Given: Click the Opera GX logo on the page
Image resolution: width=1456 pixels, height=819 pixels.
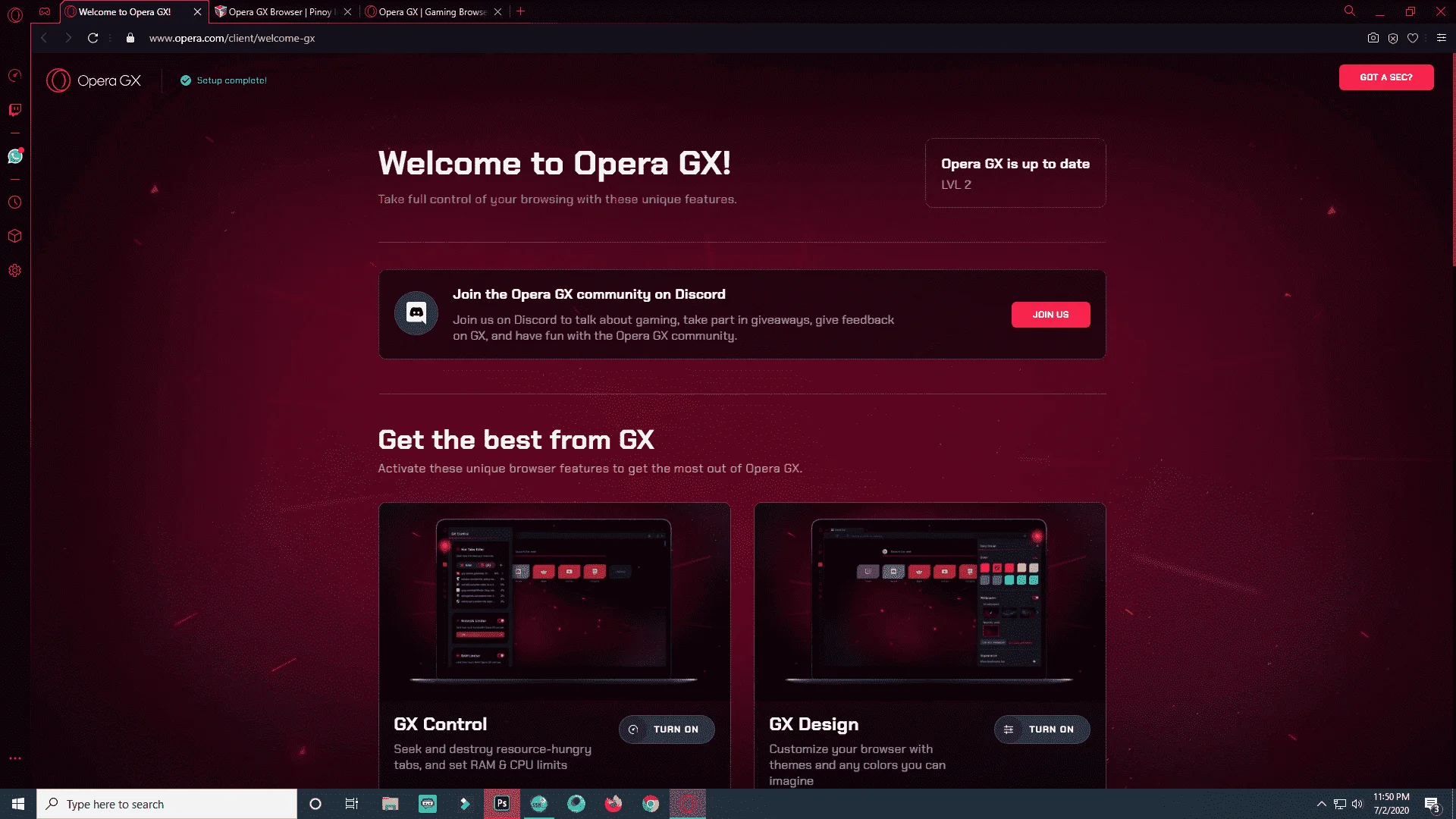Looking at the screenshot, I should point(94,80).
